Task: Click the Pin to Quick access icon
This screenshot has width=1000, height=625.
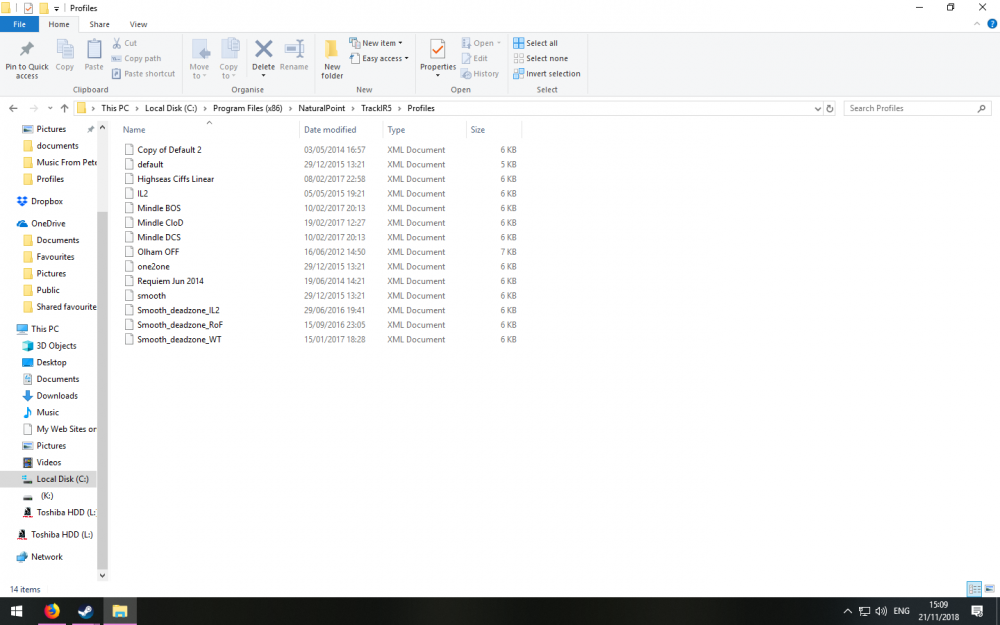Action: [27, 50]
